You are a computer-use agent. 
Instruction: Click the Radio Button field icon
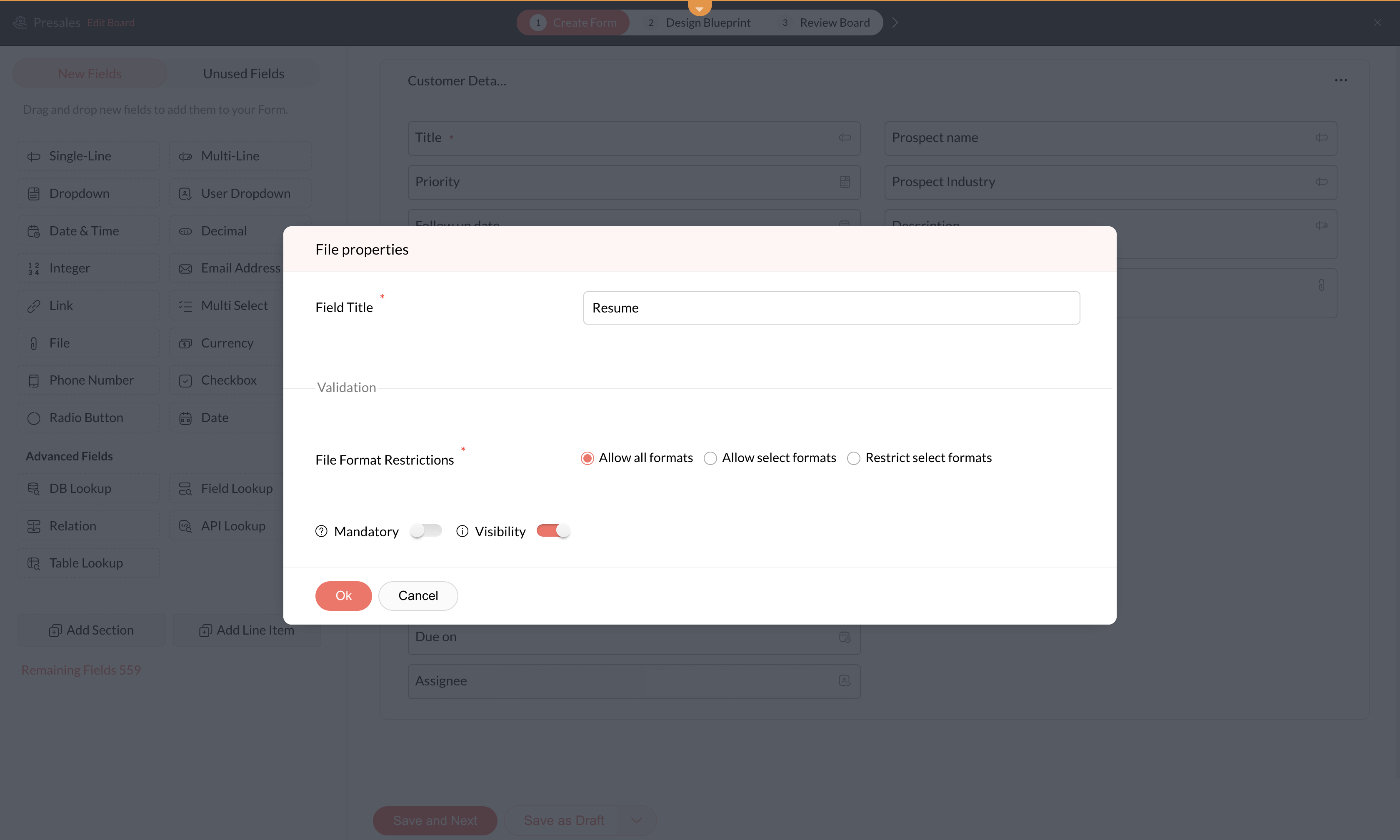pos(34,418)
